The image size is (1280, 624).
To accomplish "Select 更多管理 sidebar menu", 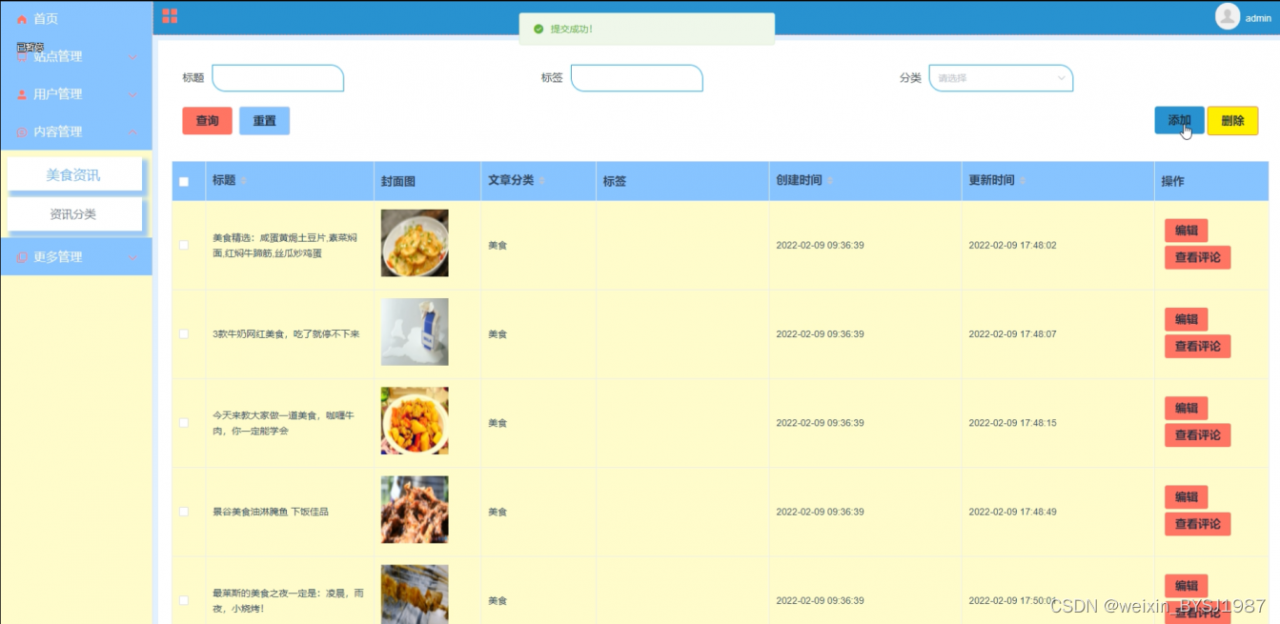I will point(76,257).
